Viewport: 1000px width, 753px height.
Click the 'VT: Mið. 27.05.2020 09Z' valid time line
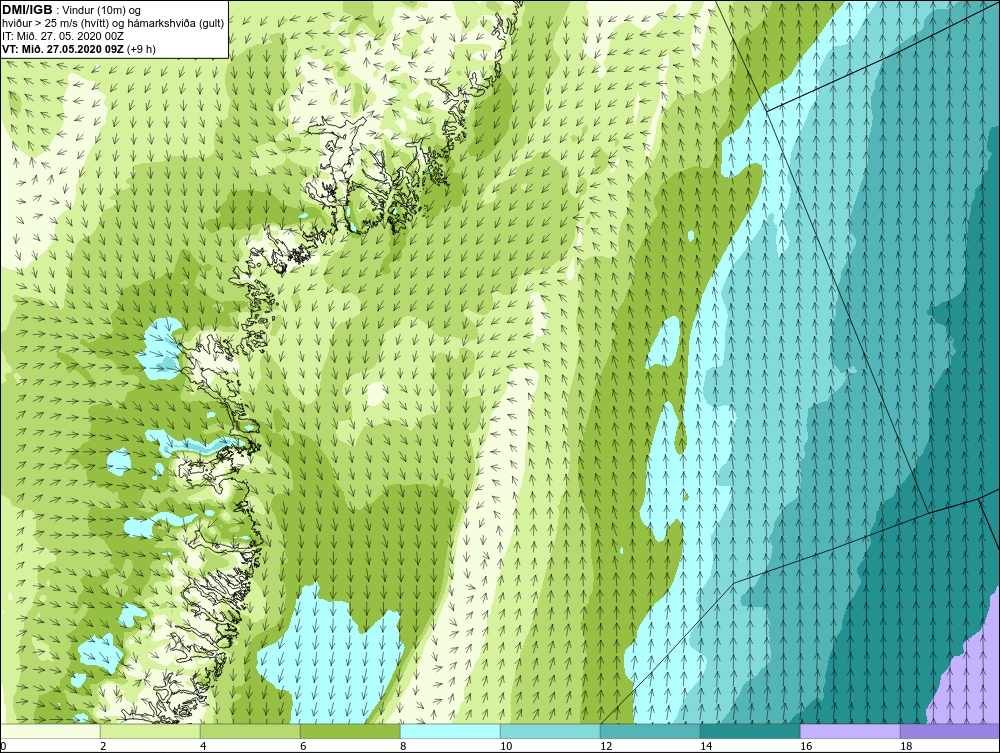[78, 48]
